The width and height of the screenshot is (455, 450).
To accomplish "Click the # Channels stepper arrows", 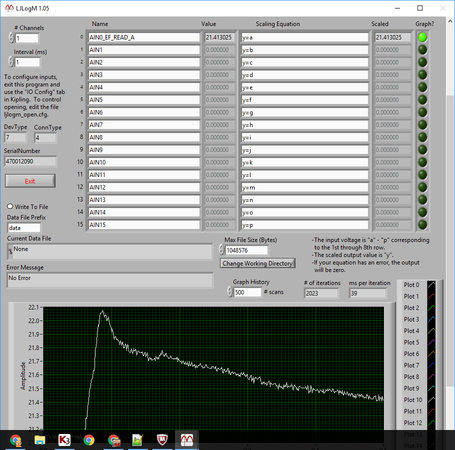I will click(11, 38).
